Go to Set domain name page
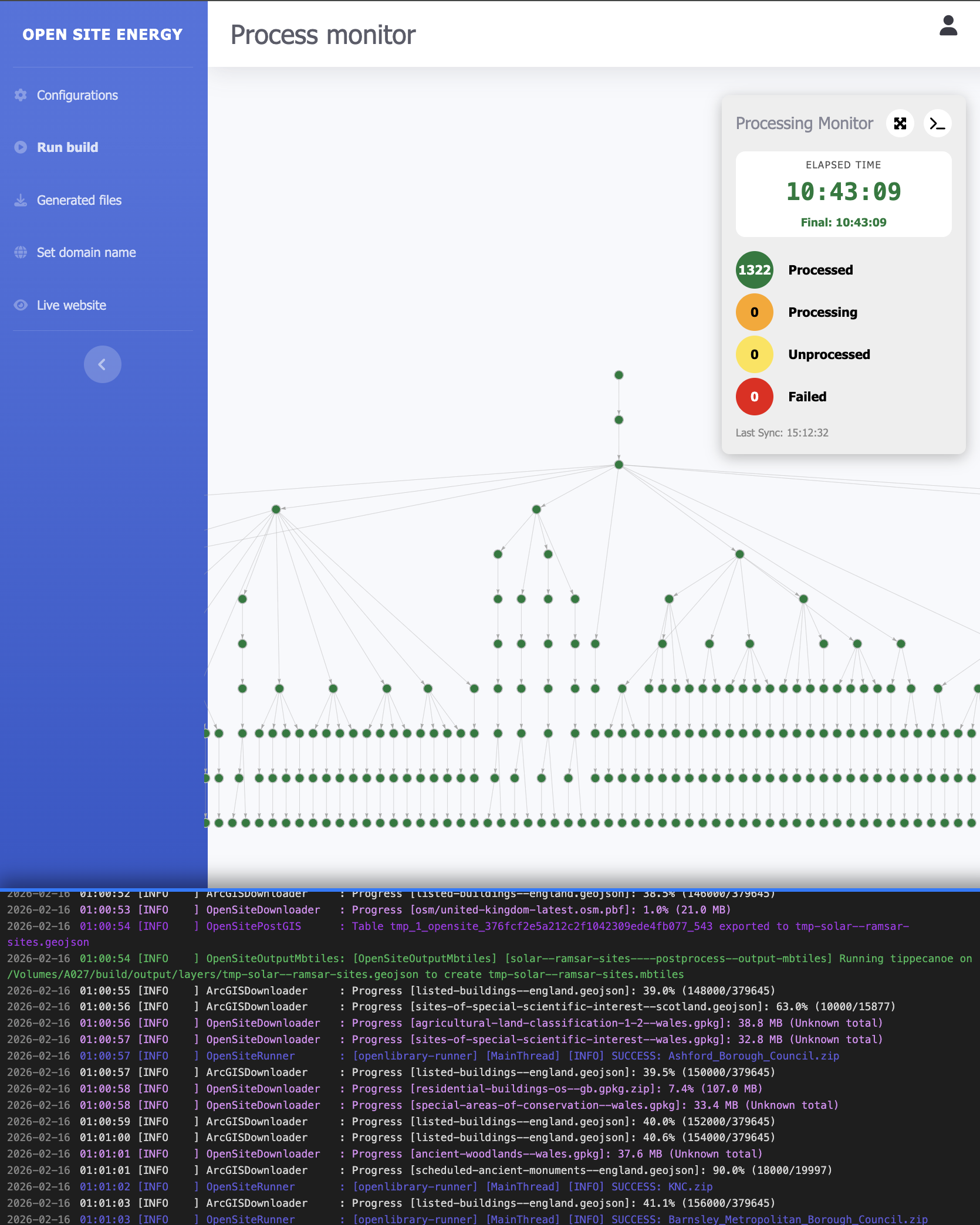Viewport: 980px width, 1225px height. (x=86, y=252)
